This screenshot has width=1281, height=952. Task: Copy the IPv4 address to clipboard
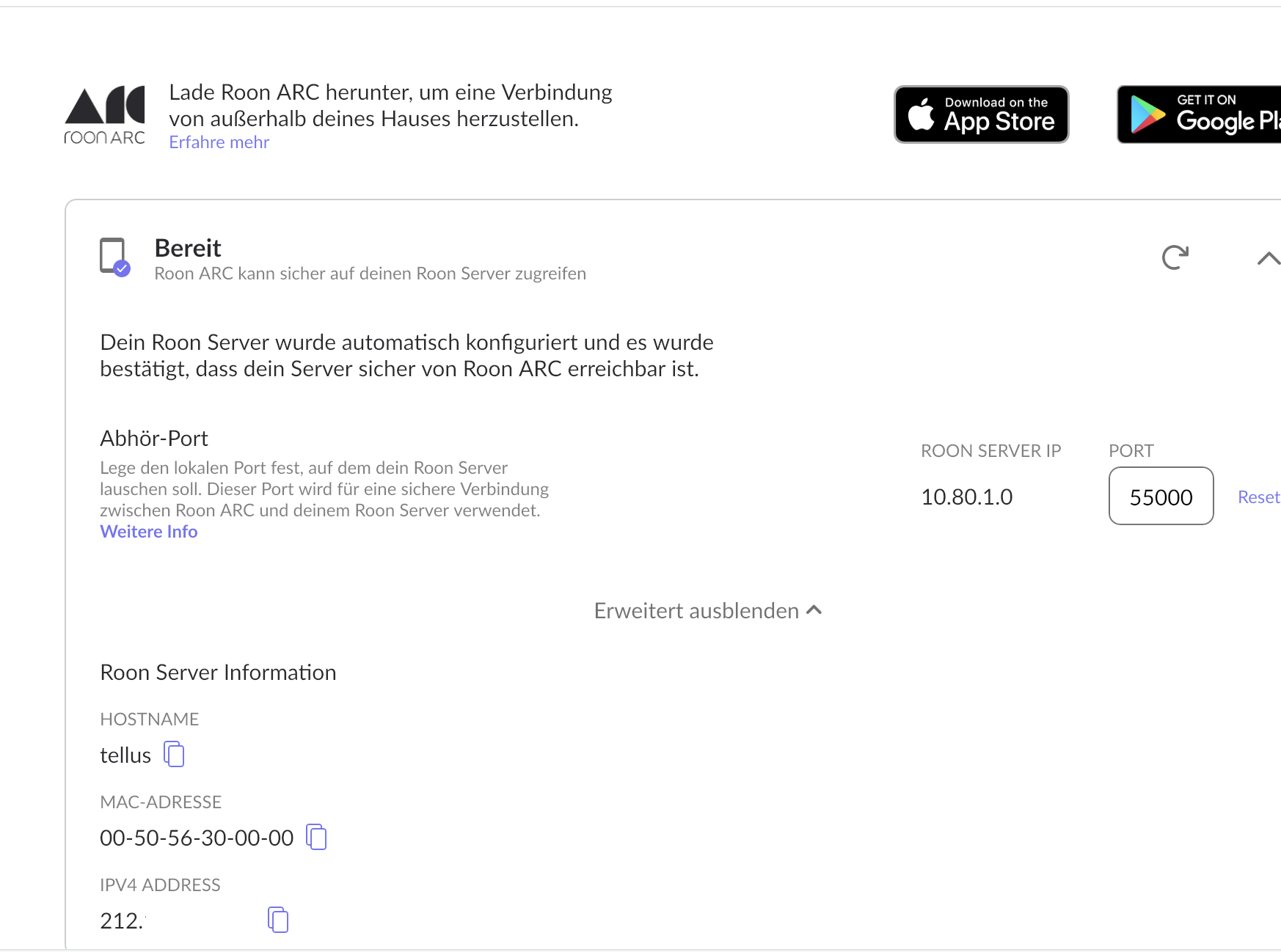click(x=278, y=920)
